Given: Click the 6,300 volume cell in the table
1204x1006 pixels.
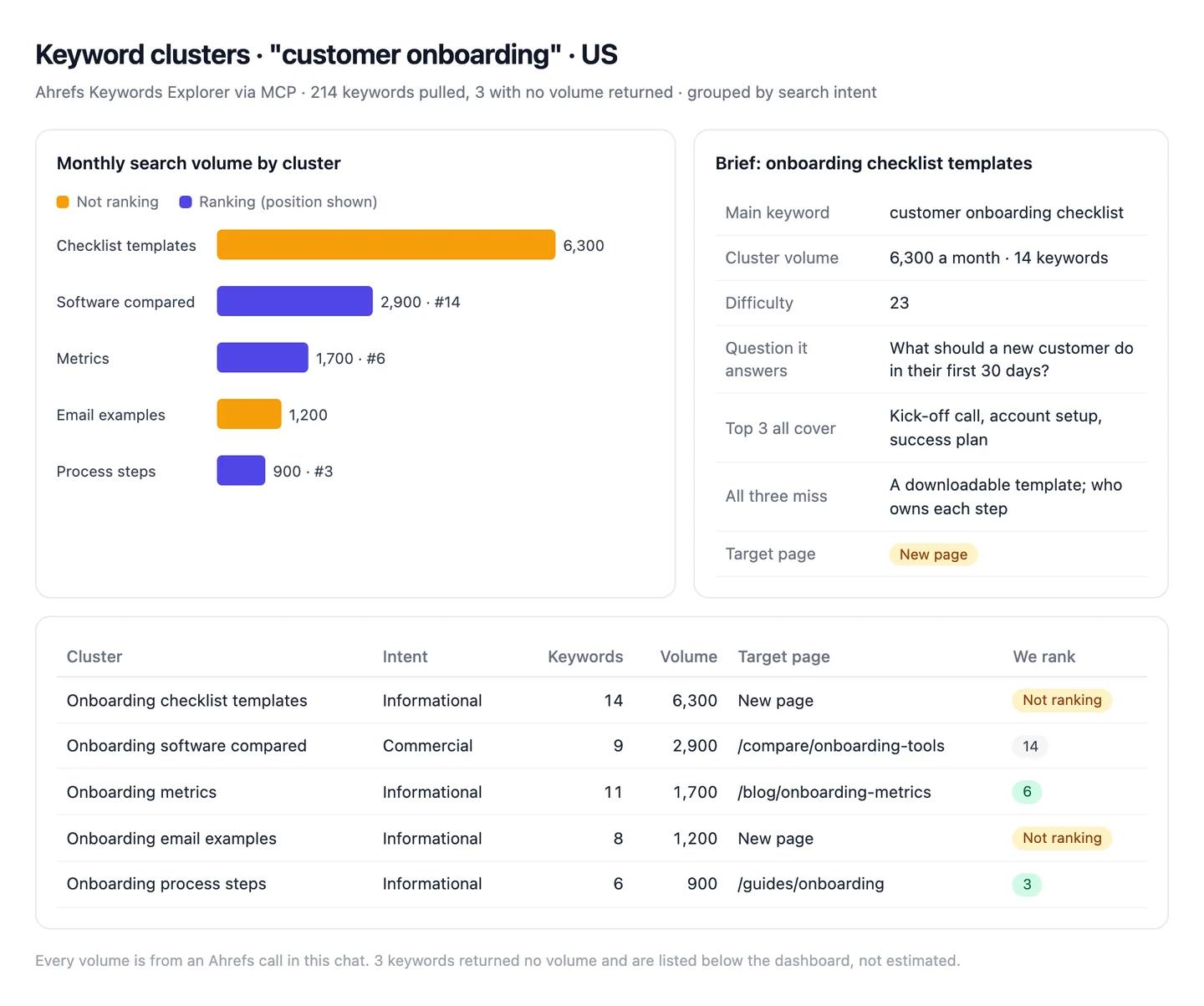Looking at the screenshot, I should tap(695, 701).
